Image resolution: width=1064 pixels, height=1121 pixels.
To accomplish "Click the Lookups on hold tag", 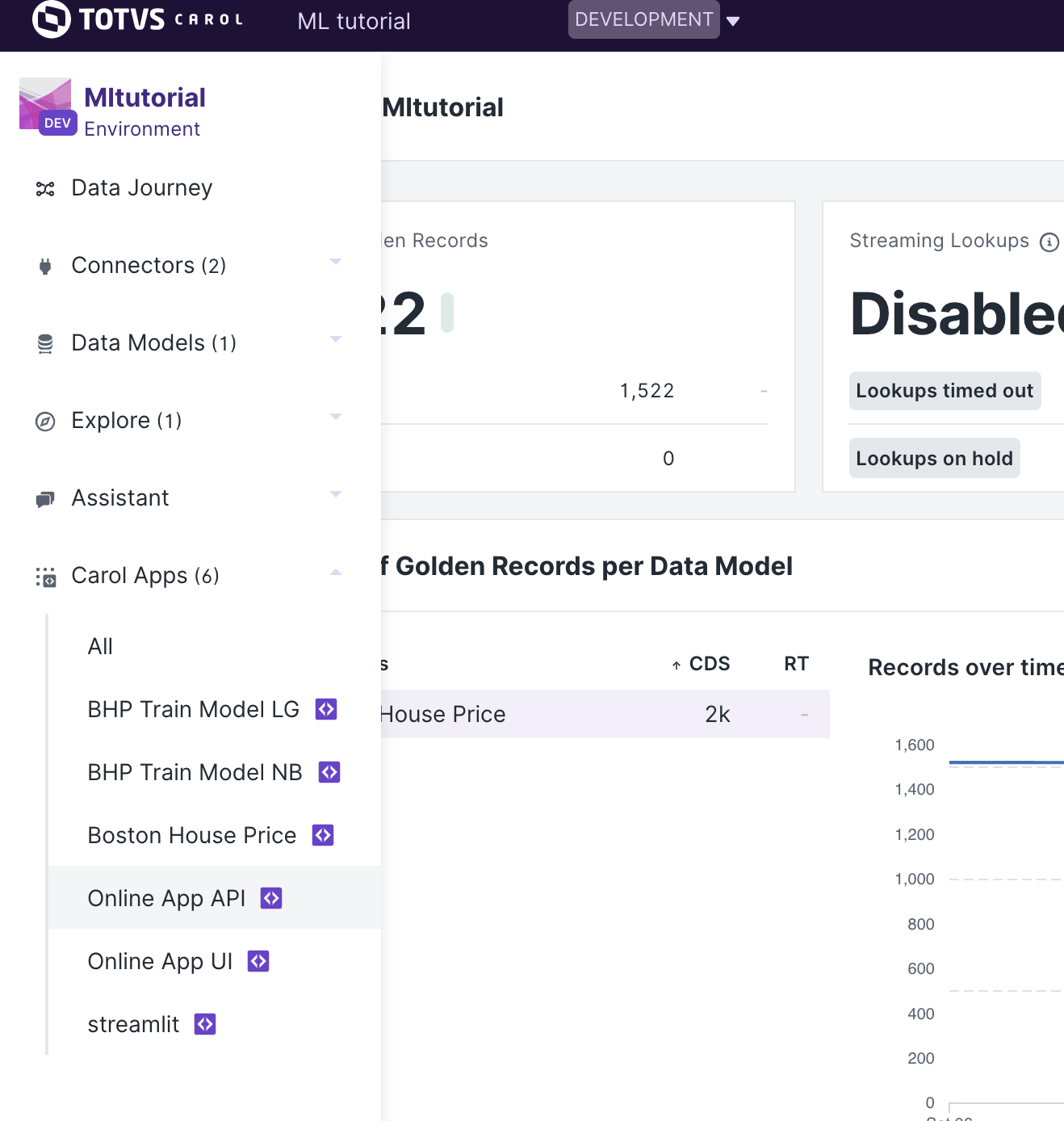I will (x=934, y=459).
